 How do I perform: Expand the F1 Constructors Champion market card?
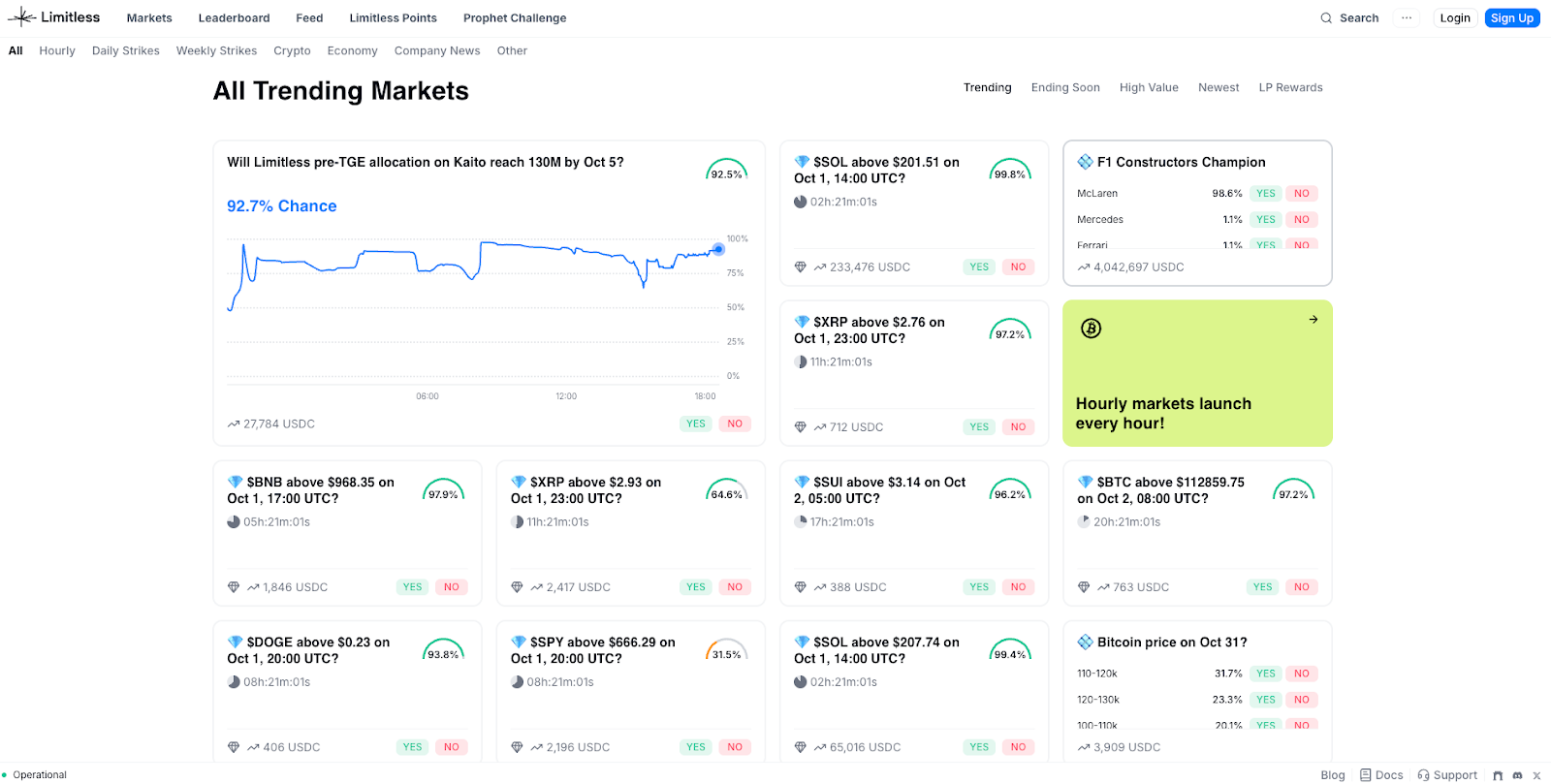pyautogui.click(x=1181, y=163)
